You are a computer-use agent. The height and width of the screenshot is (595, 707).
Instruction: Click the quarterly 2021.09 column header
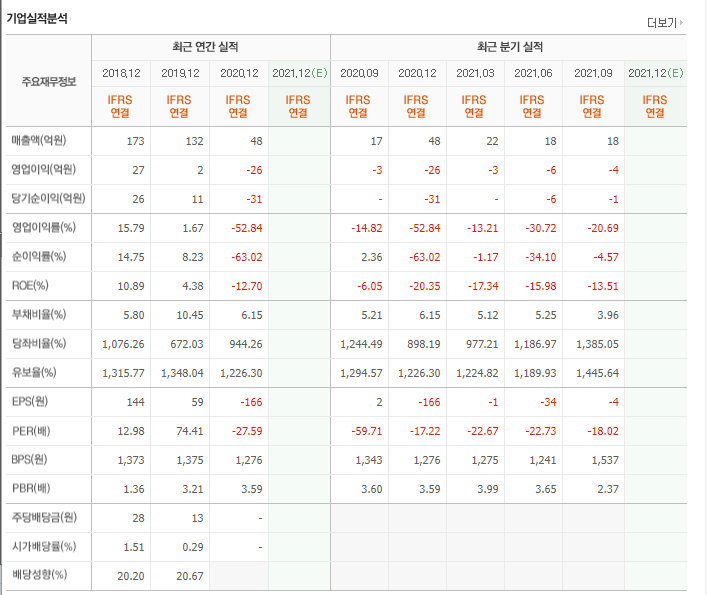[593, 73]
